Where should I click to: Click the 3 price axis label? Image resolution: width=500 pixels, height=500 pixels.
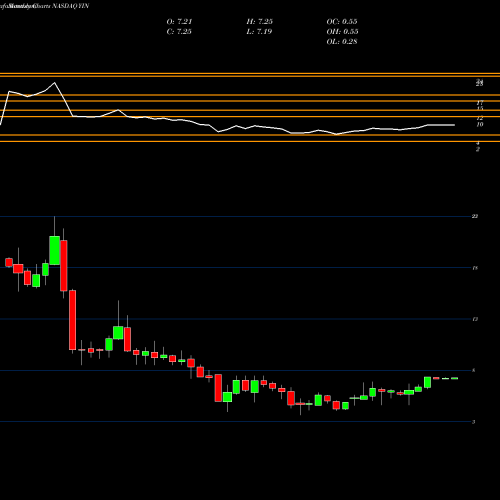474,422
